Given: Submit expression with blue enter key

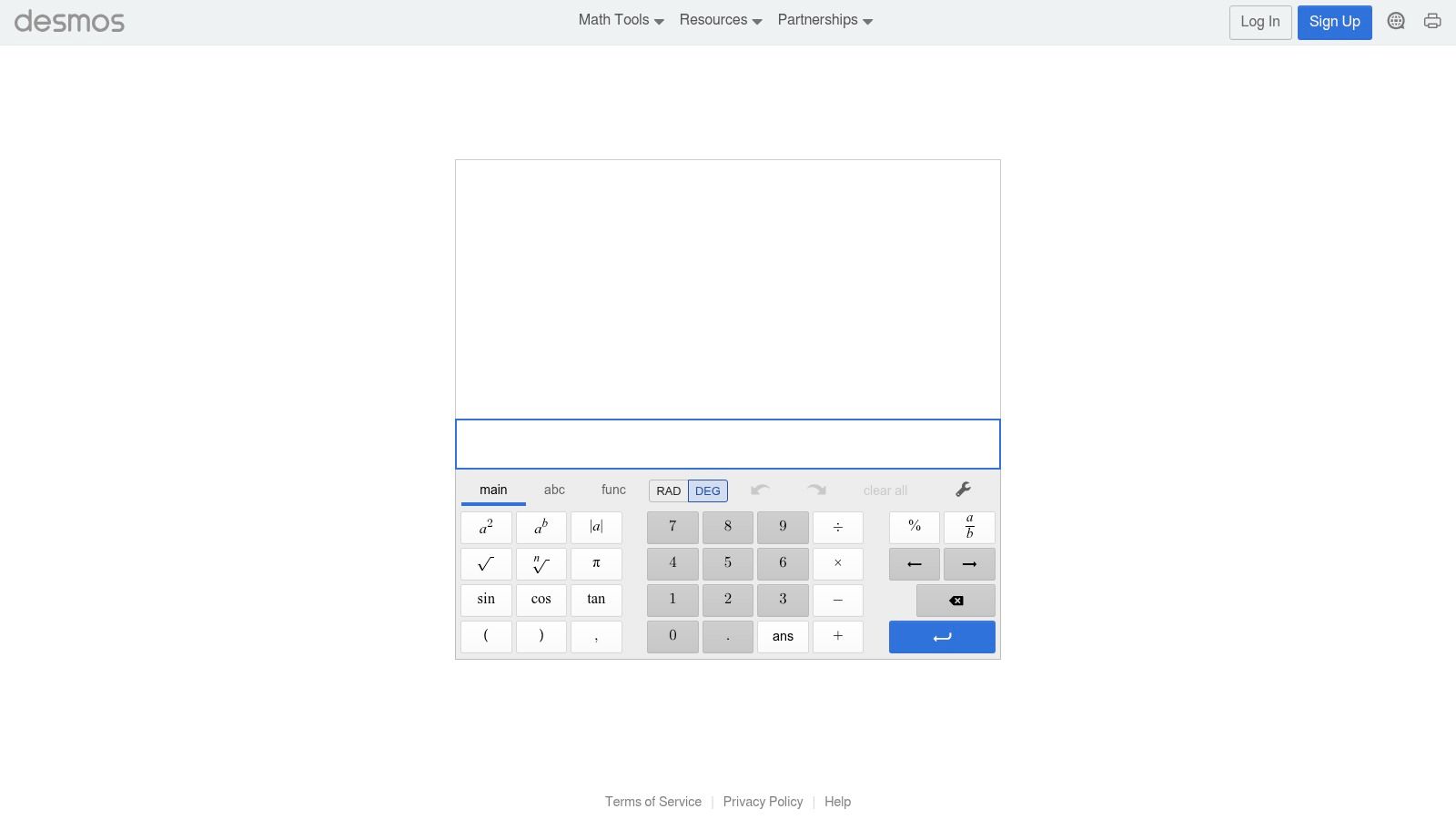Looking at the screenshot, I should 942,637.
